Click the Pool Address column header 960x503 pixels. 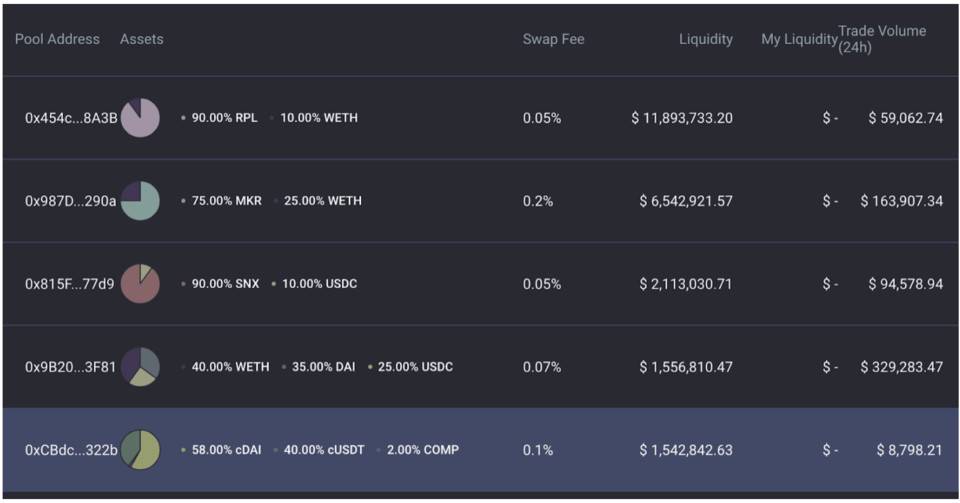click(57, 39)
